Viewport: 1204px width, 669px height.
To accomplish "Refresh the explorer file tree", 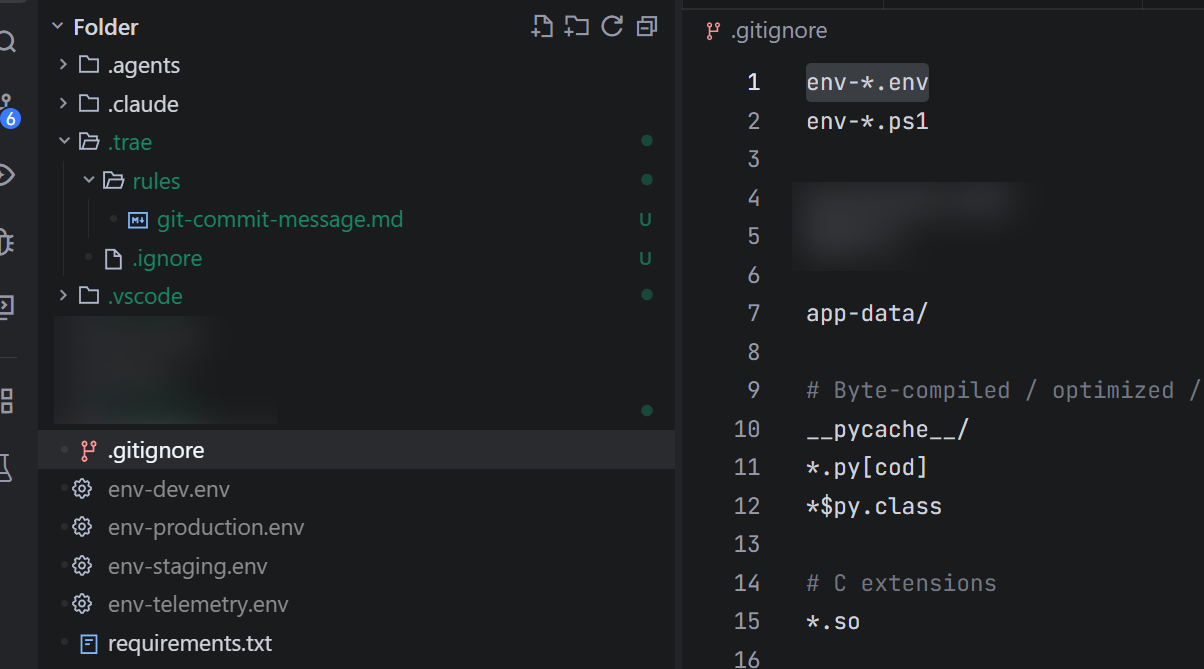I will coord(612,27).
